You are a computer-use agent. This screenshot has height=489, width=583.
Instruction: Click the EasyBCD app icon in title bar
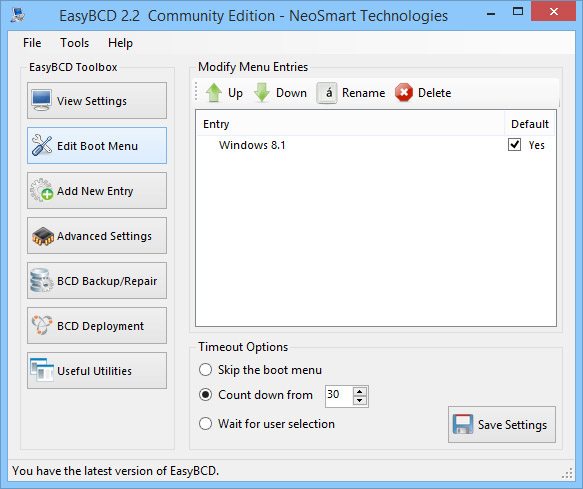tap(18, 15)
